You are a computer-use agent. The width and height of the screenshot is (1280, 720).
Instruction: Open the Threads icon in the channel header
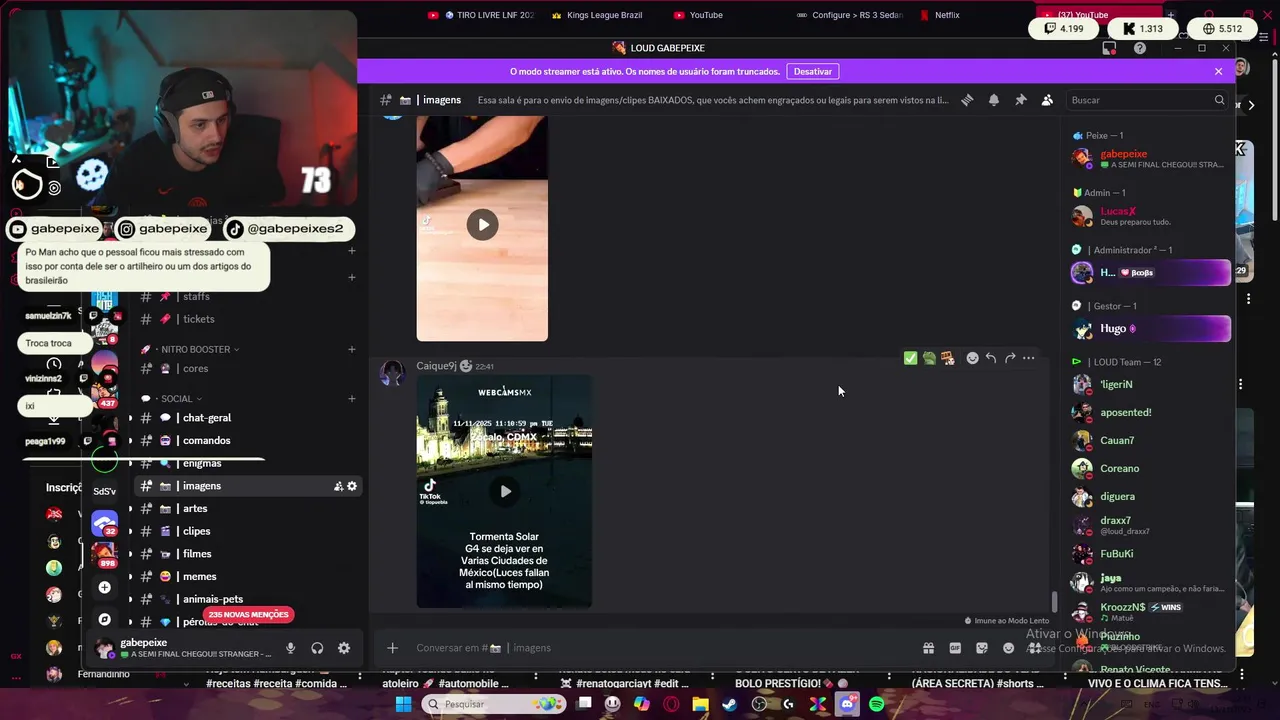coord(967,100)
